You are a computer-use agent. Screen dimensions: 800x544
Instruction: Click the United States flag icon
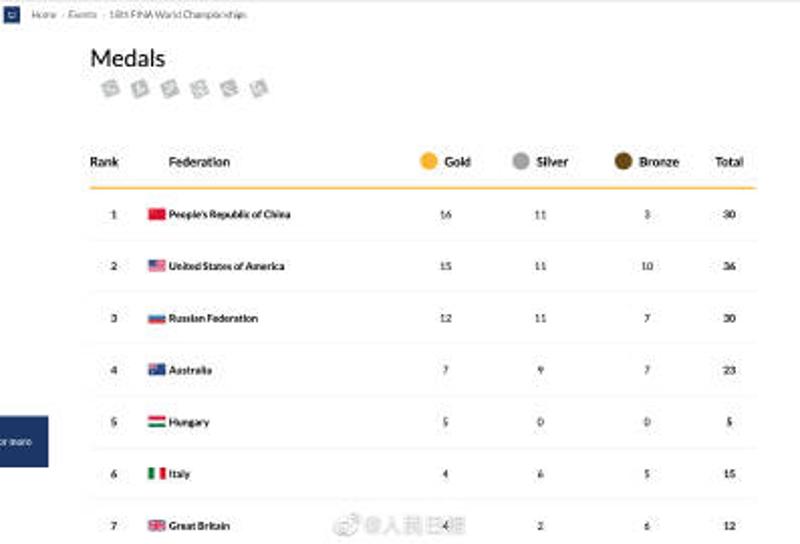(x=156, y=266)
